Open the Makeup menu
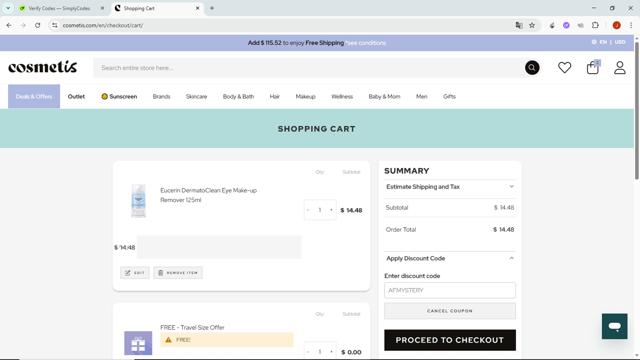The height and width of the screenshot is (360, 640). [305, 97]
